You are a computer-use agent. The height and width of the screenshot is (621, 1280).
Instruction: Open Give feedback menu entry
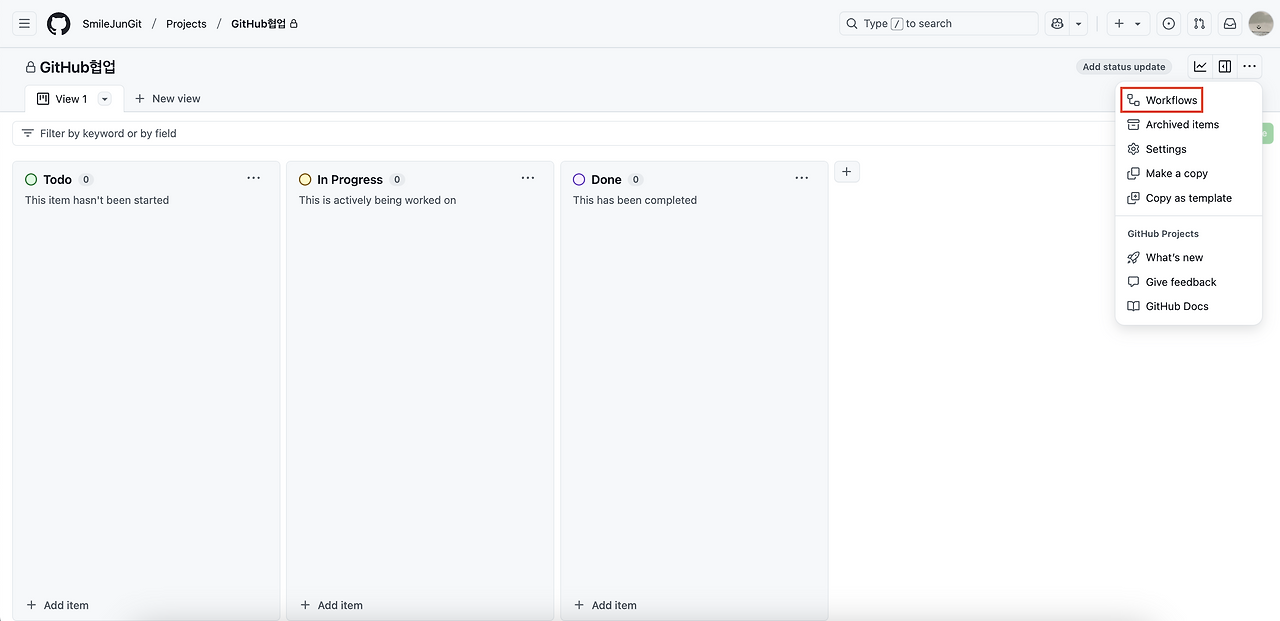pos(1189,282)
